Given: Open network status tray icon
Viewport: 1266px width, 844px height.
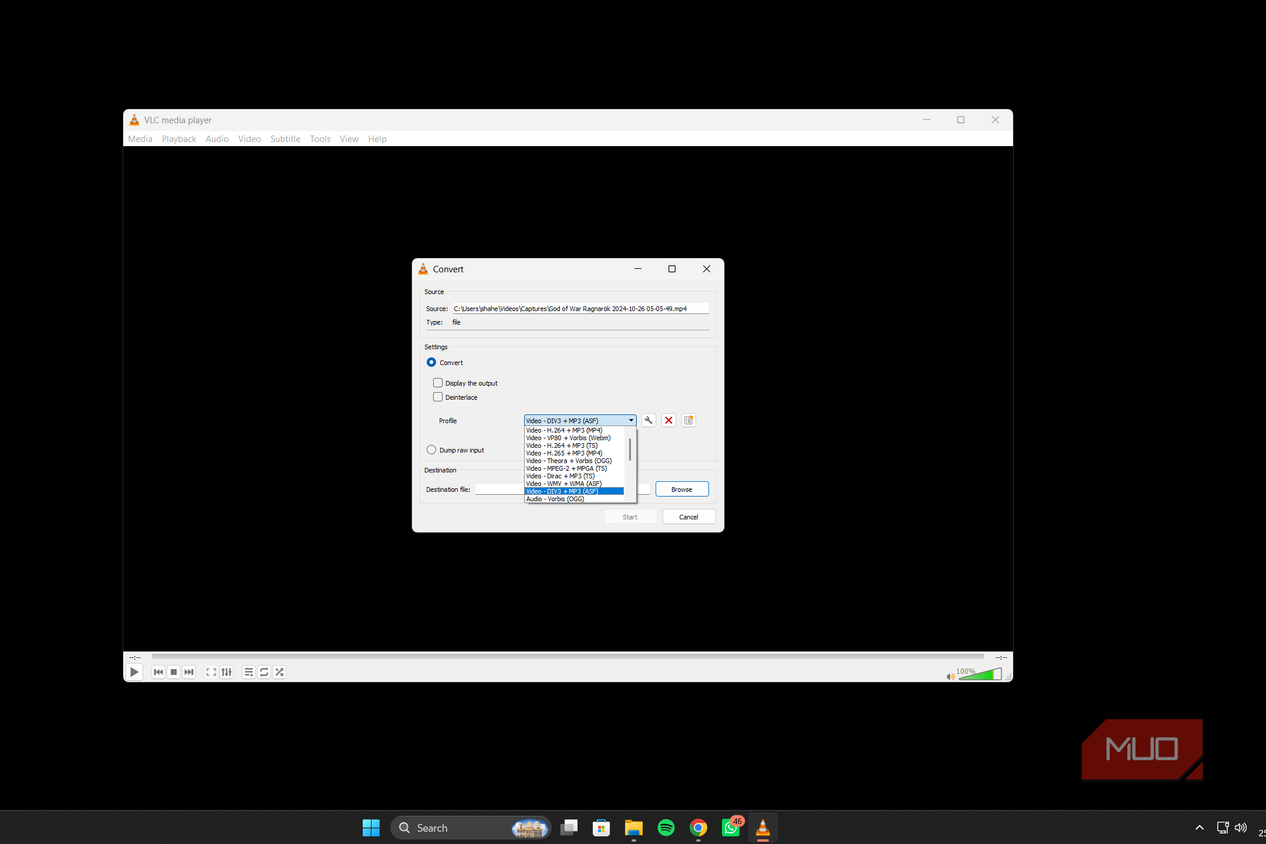Looking at the screenshot, I should [x=1222, y=828].
